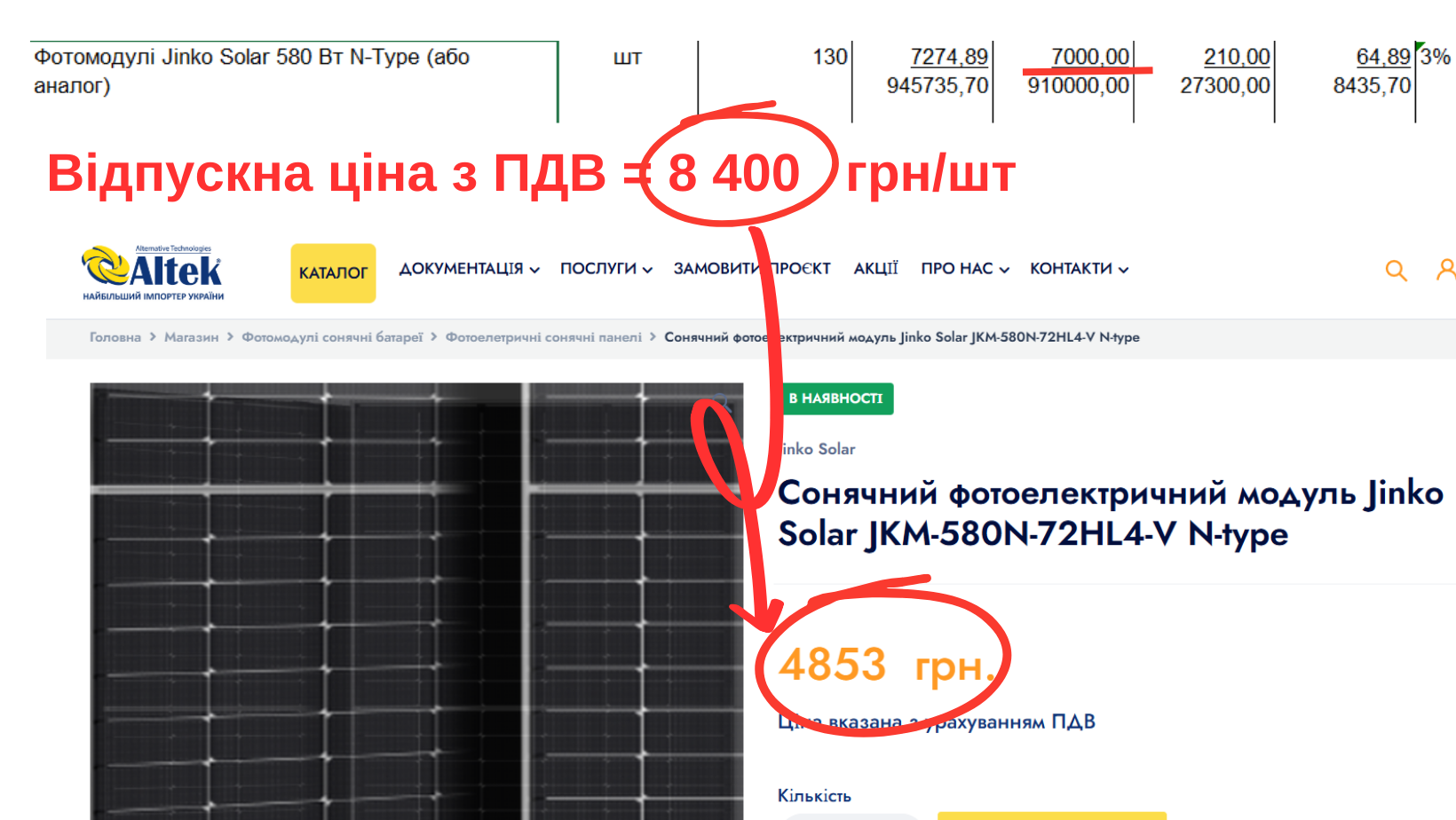
Task: Open the АКЦІЇ menu item
Action: point(875,269)
